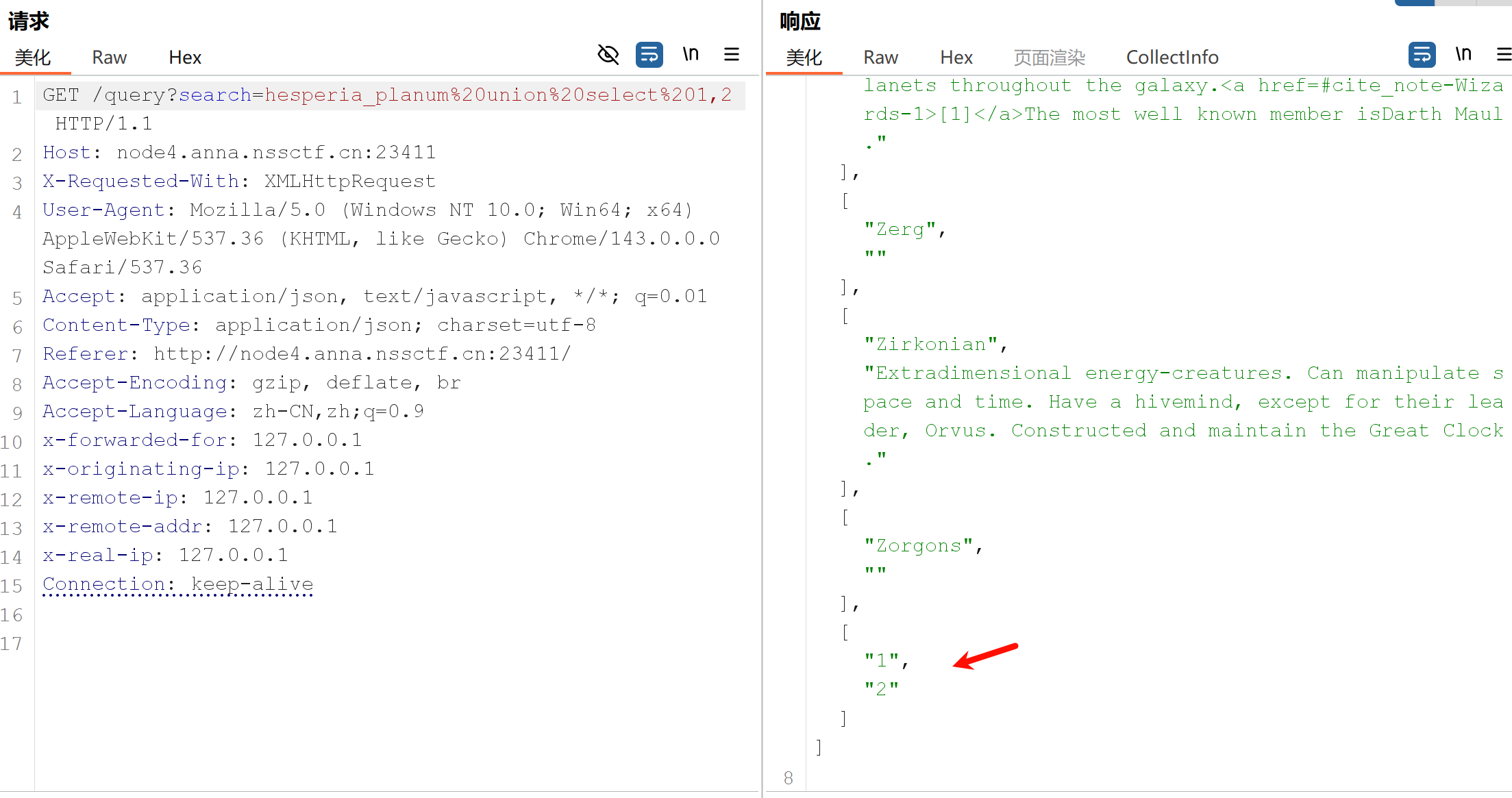Switch the request view to the Hex tab
Image resolution: width=1512 pixels, height=798 pixels.
click(x=184, y=58)
